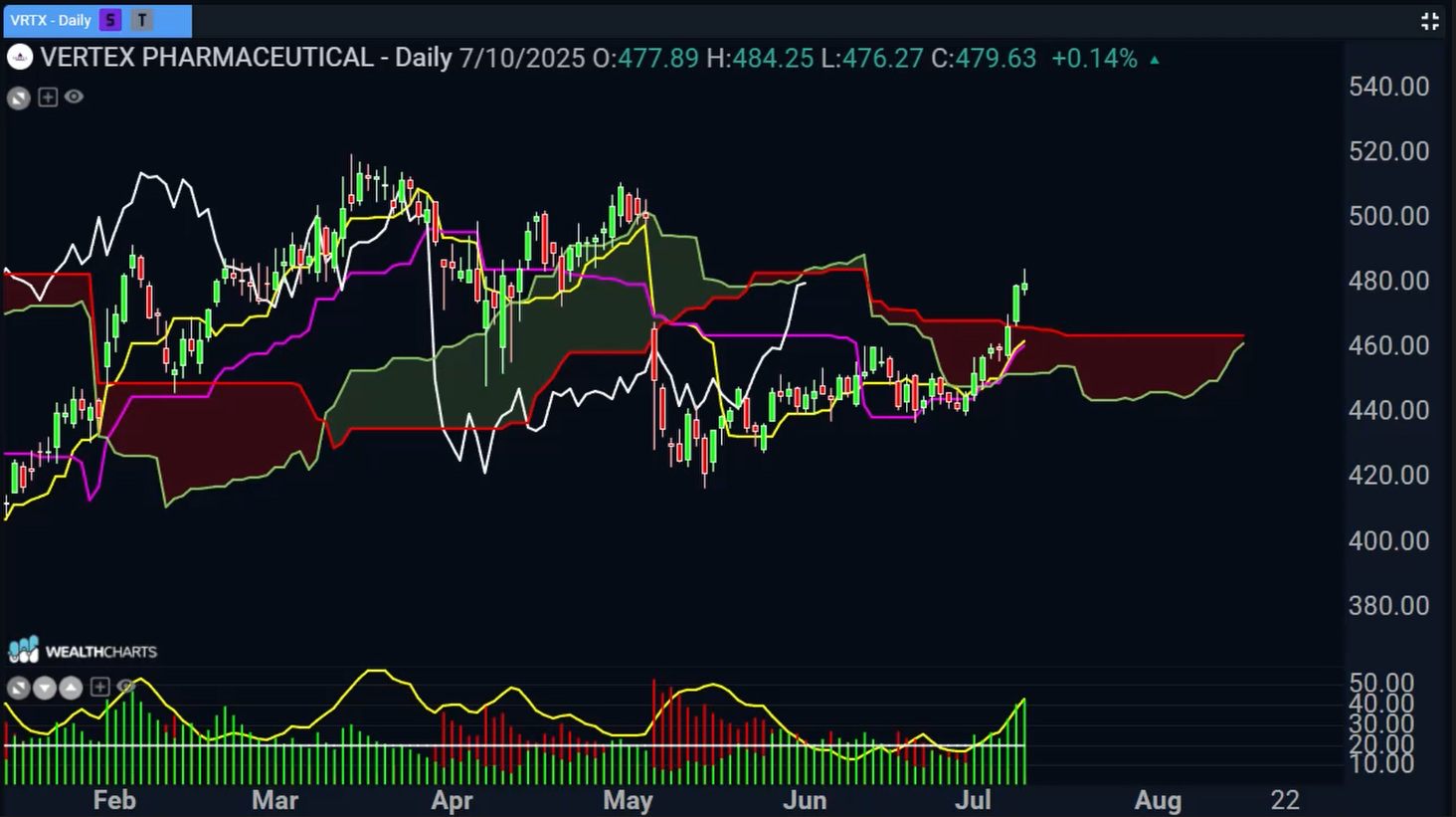Click the 500.00 price axis label

point(1388,216)
